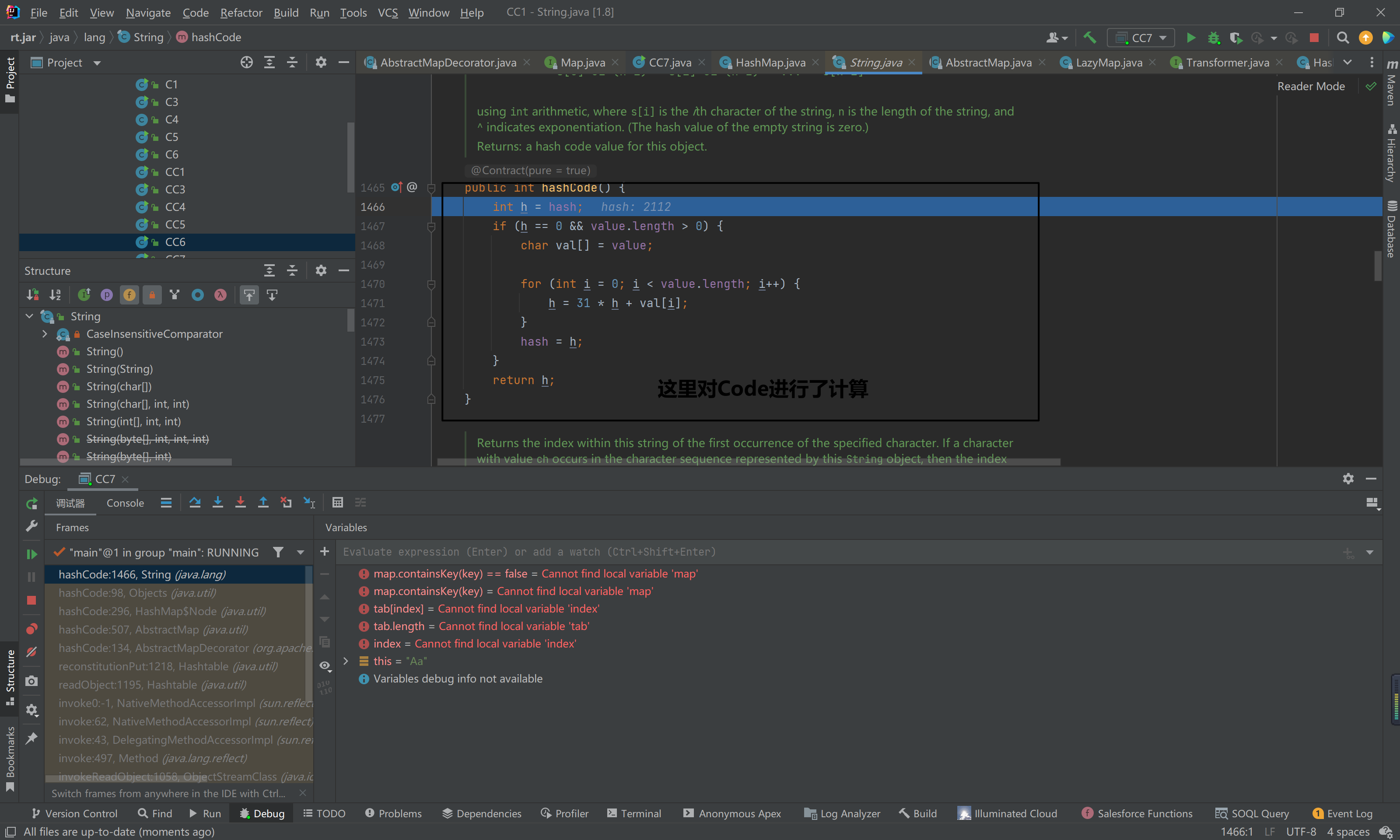Viewport: 1400px width, 840px height.
Task: Click the Stop button in top toolbar
Action: coord(1314,37)
